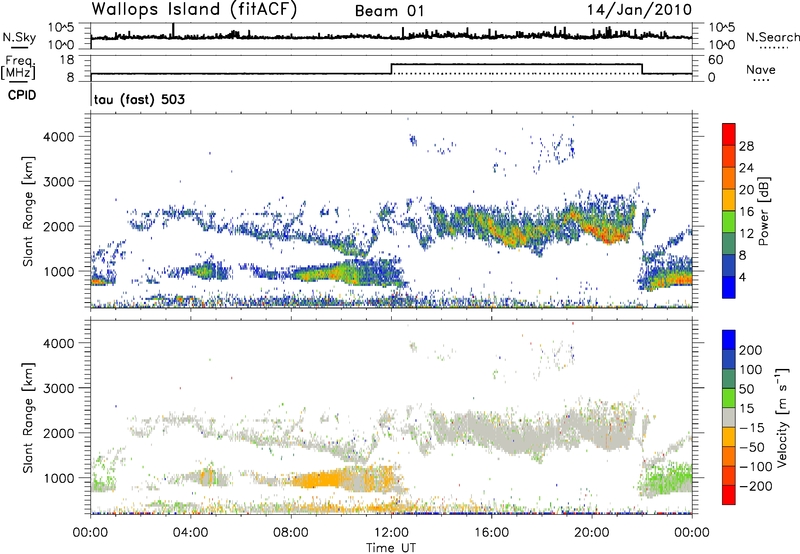Click the 'Time UT' axis title
This screenshot has width=800, height=554.
coord(391,548)
